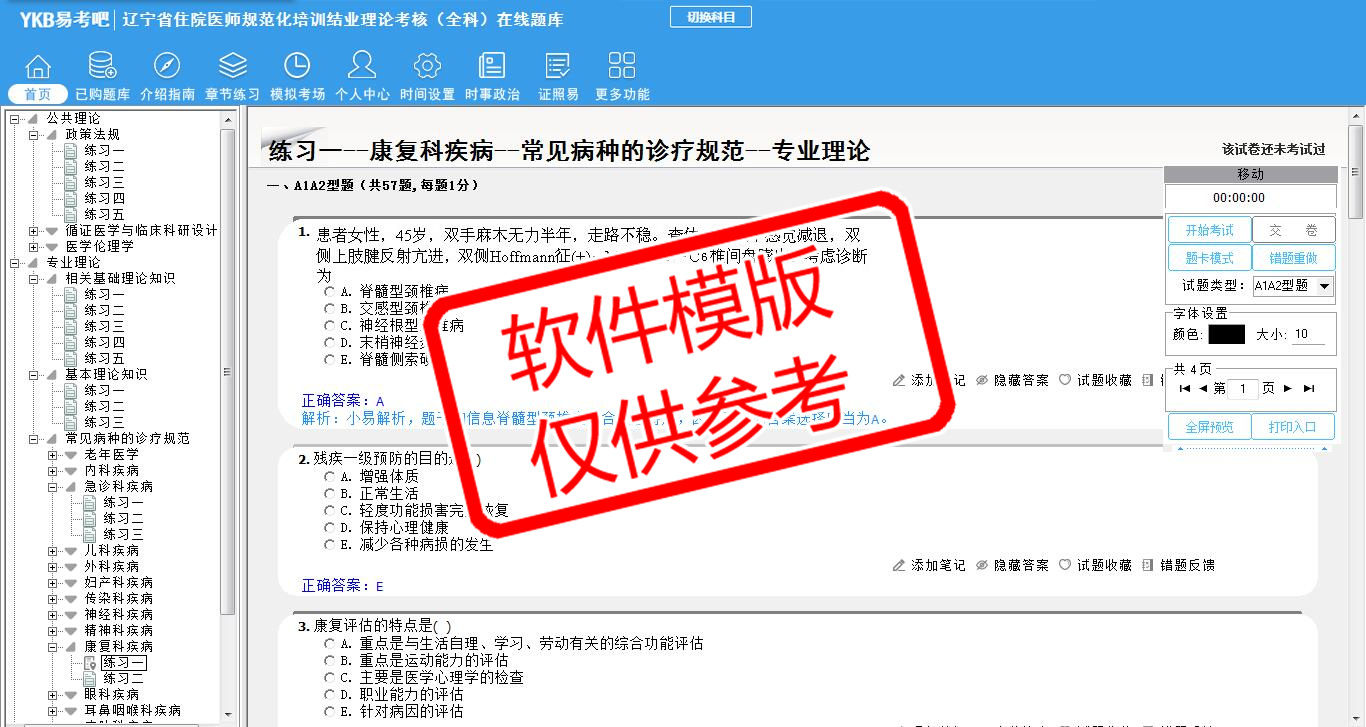Open 章节练习 layers icon
This screenshot has height=727, width=1366.
232,66
